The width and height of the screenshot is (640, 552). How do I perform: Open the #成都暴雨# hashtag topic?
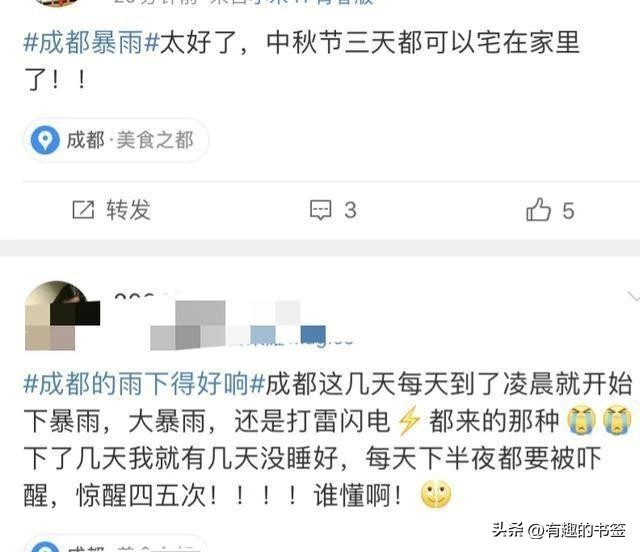pos(91,42)
